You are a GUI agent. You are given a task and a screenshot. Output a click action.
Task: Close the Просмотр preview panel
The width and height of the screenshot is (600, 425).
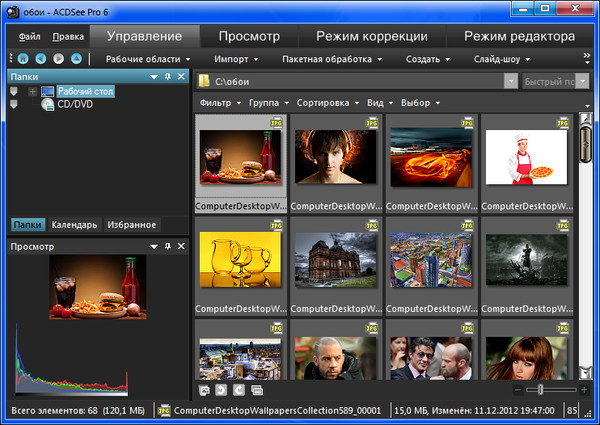(x=181, y=245)
